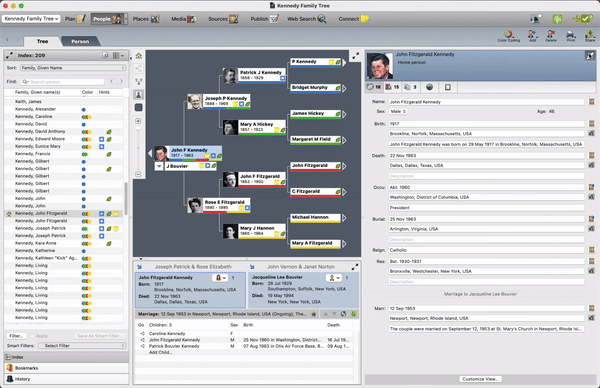The image size is (600, 388).
Task: Click the Filter button
Action: point(16,336)
